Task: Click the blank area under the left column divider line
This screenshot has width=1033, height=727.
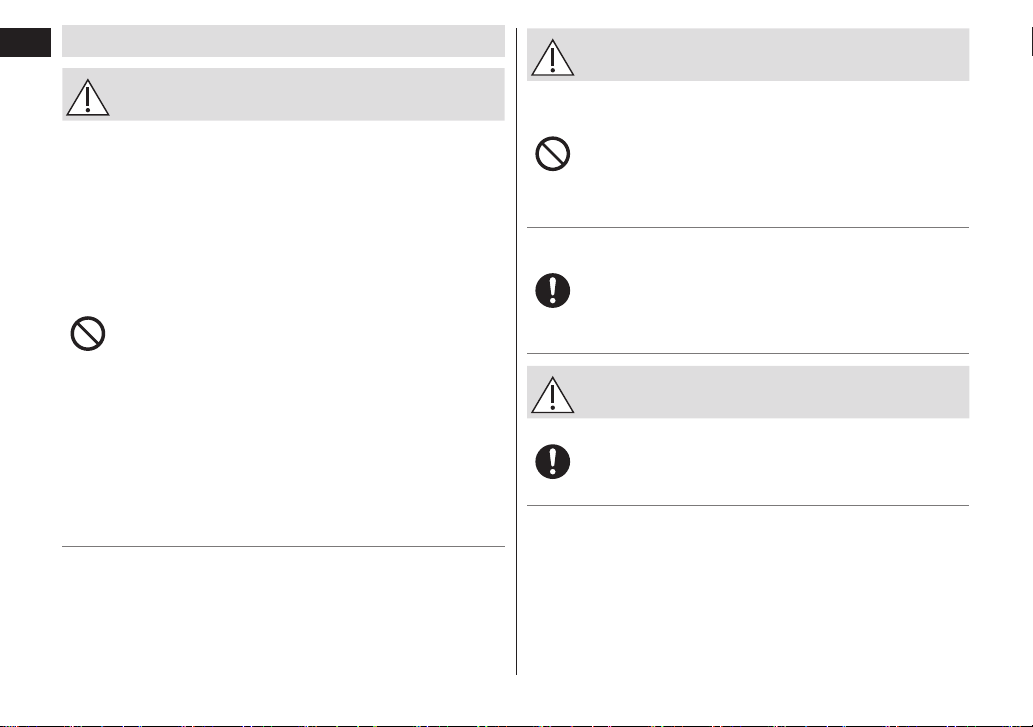Action: point(283,611)
